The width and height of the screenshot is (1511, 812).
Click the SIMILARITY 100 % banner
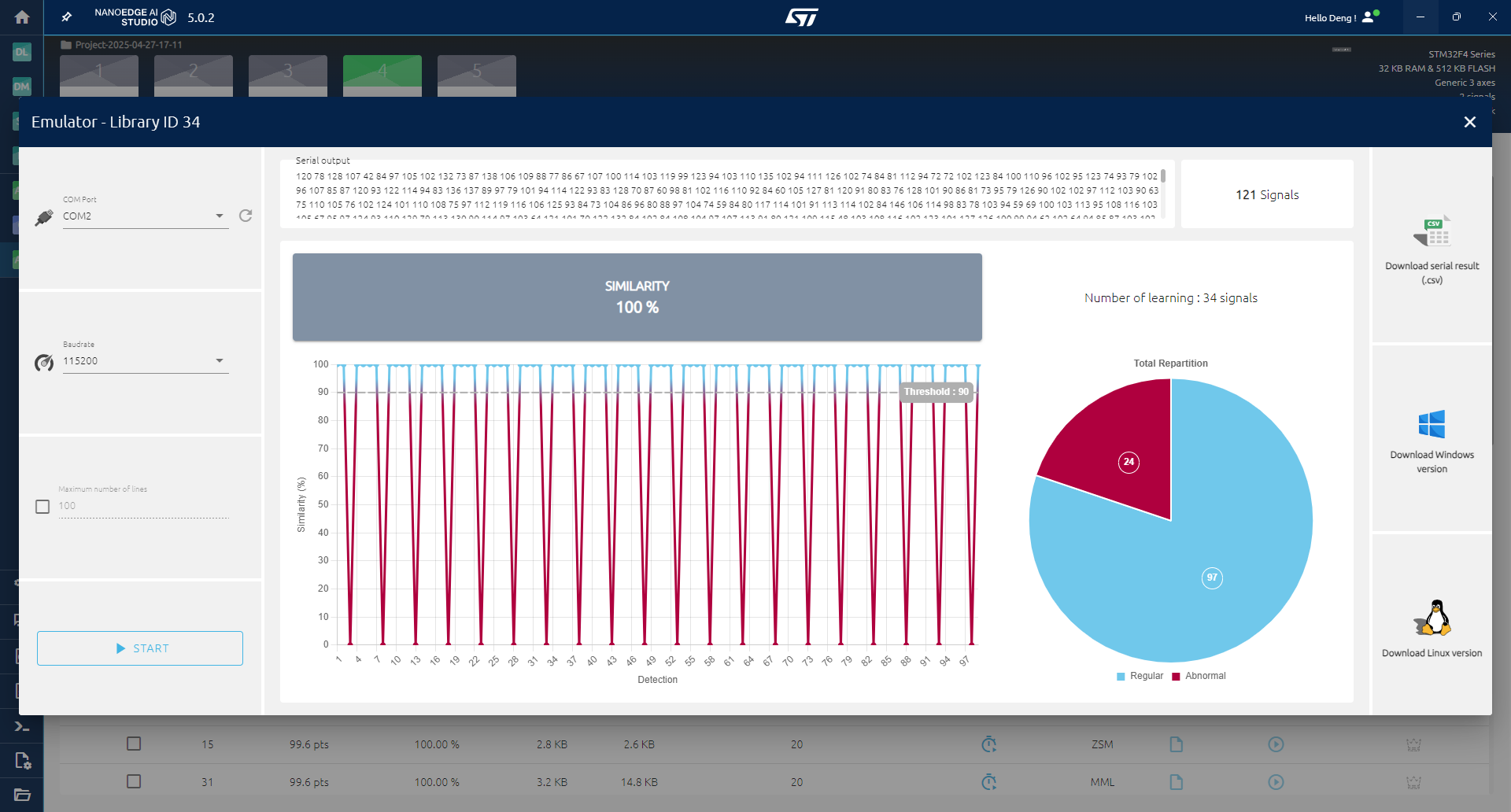637,297
